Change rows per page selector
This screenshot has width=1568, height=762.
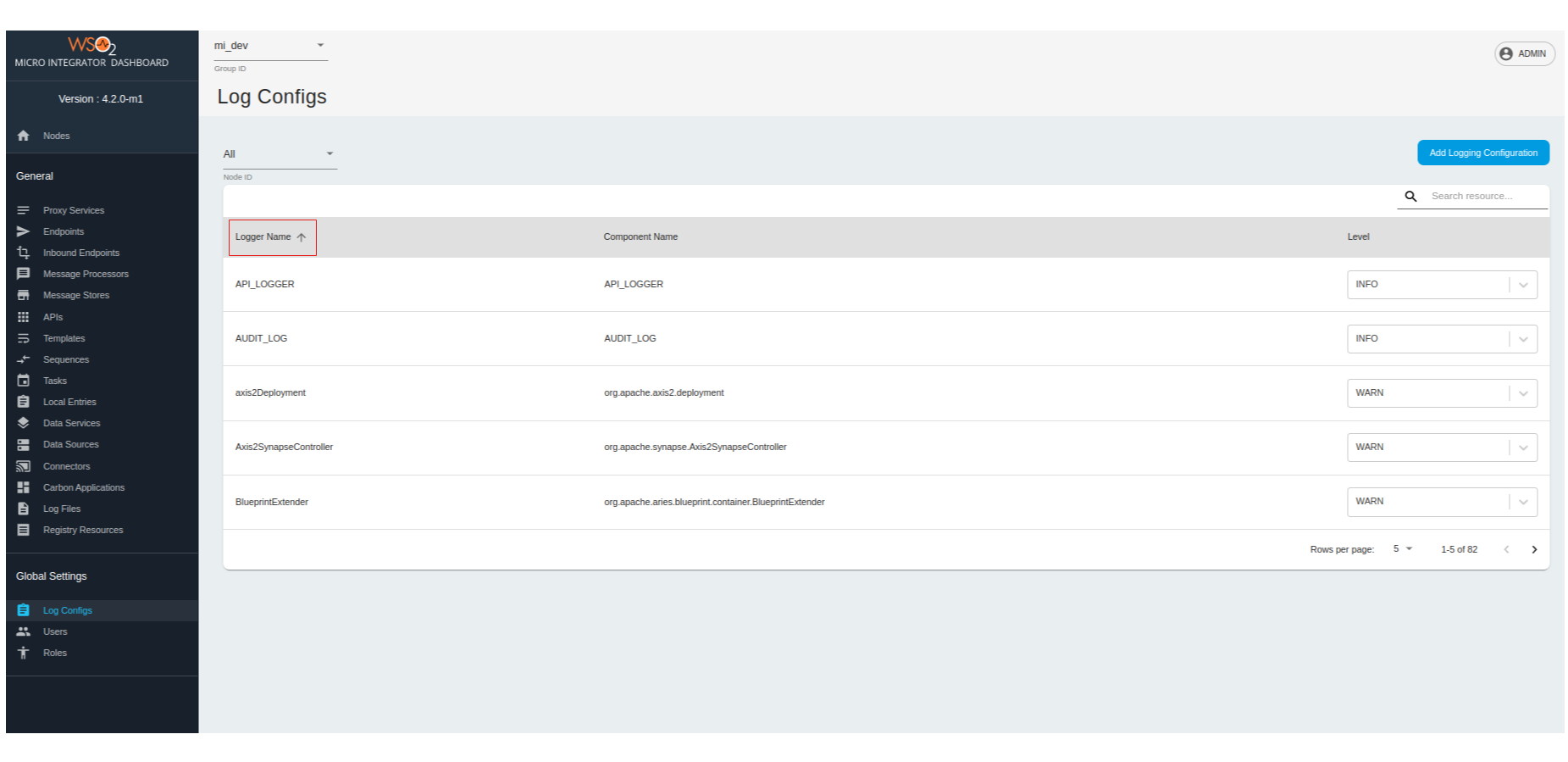[1403, 549]
